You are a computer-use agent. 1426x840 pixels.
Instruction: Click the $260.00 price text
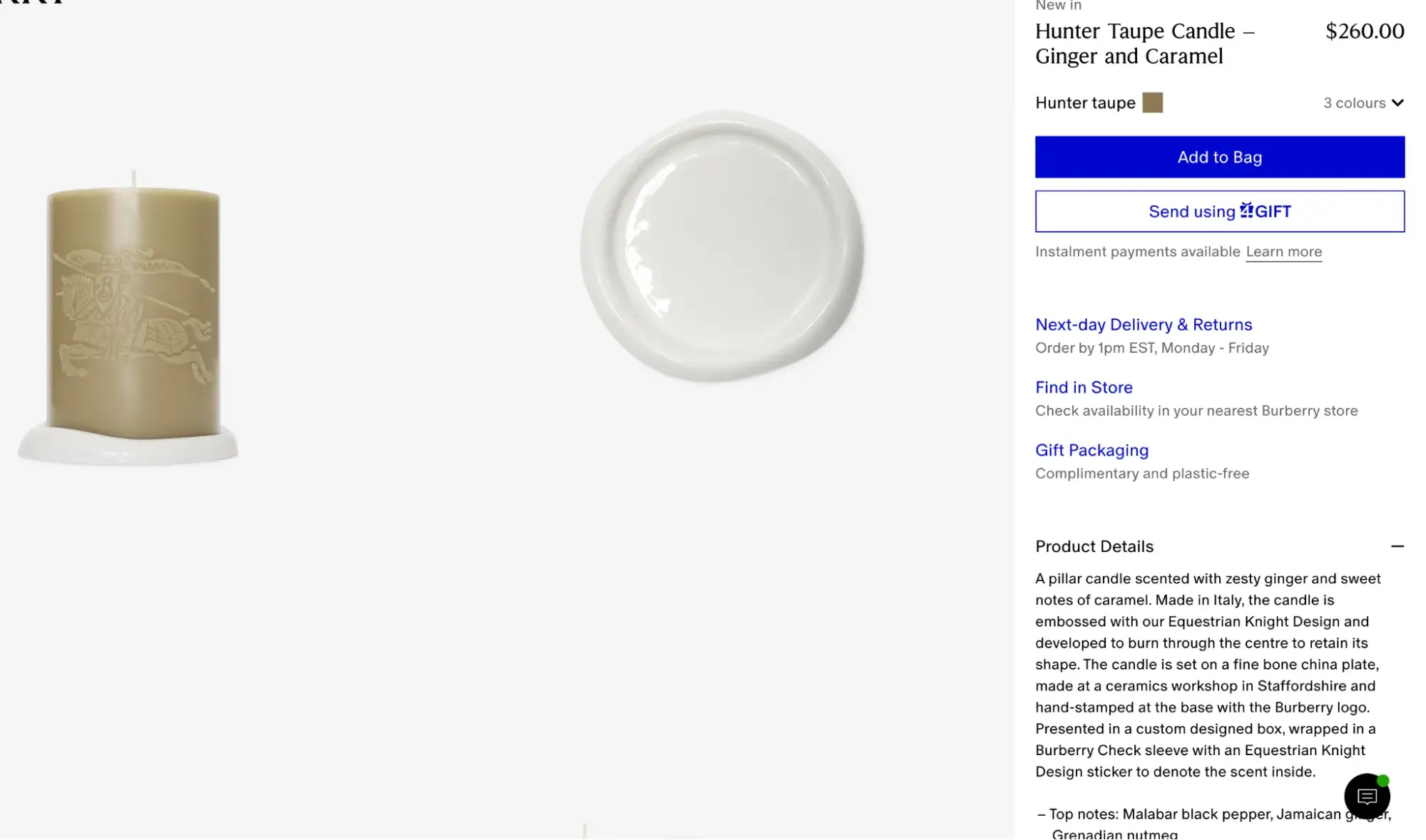pos(1364,31)
